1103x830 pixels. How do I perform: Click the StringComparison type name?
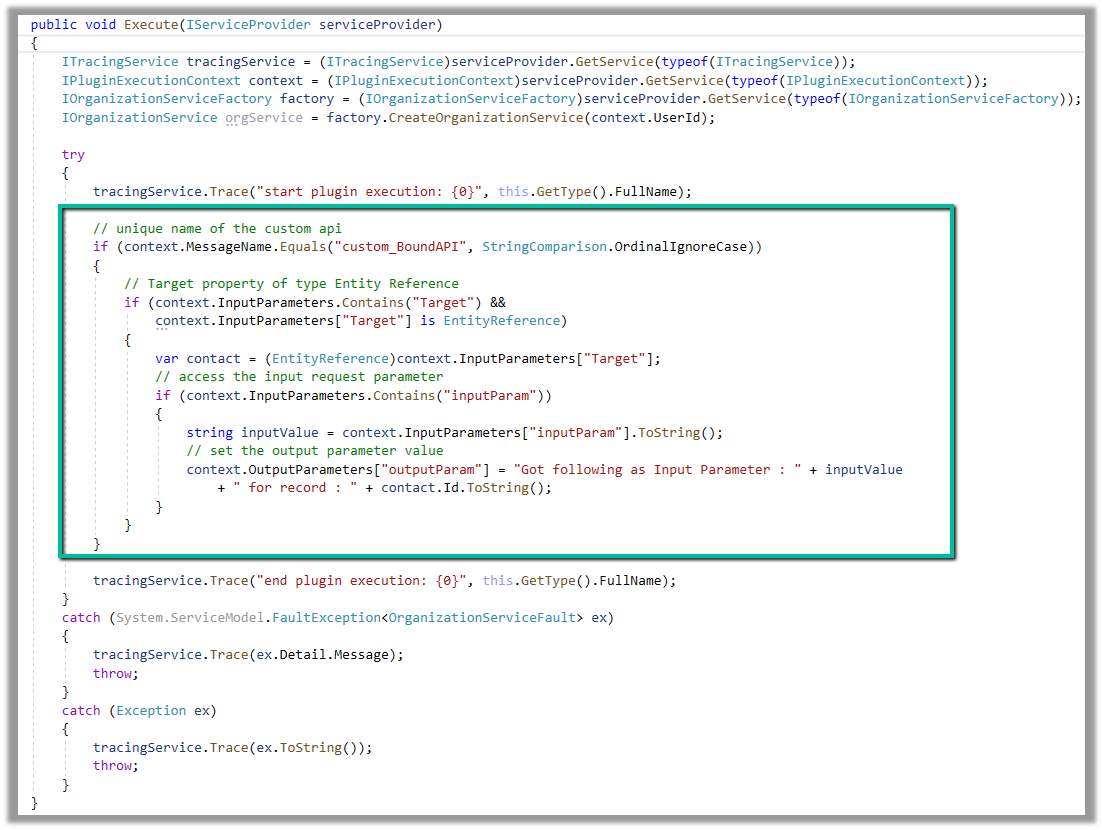pyautogui.click(x=544, y=247)
